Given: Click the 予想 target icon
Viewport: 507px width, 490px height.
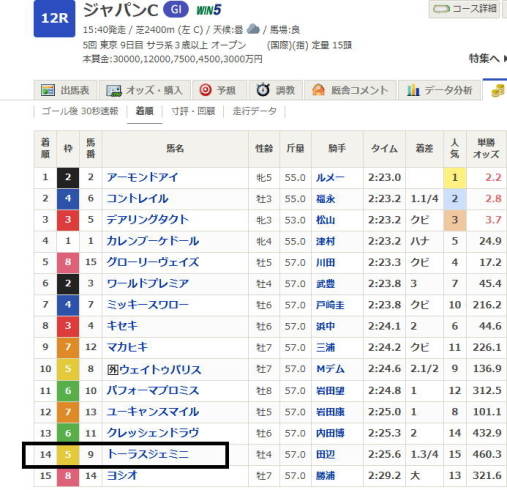Looking at the screenshot, I should tap(205, 90).
